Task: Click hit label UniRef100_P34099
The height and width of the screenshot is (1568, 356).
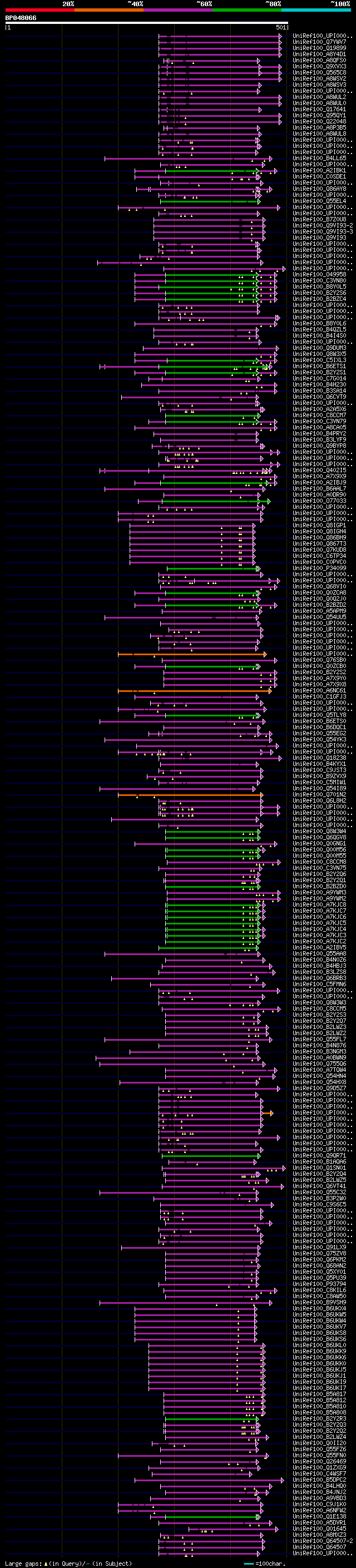Action: [x=319, y=568]
